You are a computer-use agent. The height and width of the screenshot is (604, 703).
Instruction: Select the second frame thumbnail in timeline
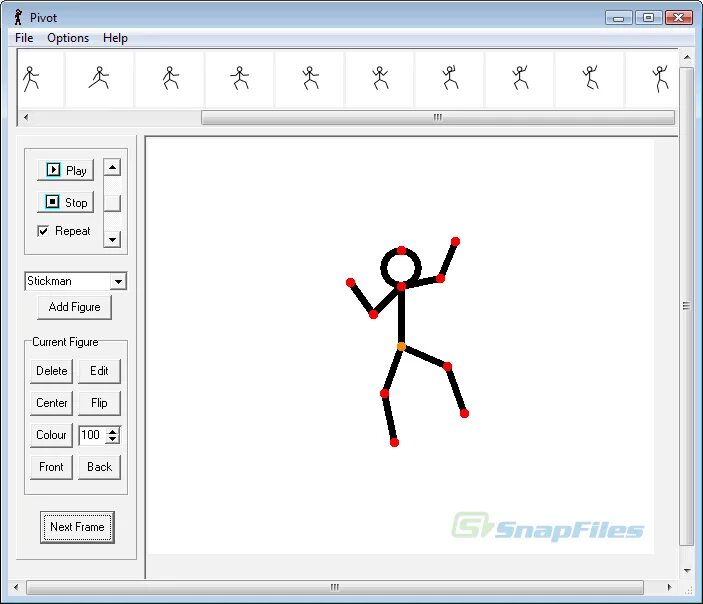click(99, 79)
